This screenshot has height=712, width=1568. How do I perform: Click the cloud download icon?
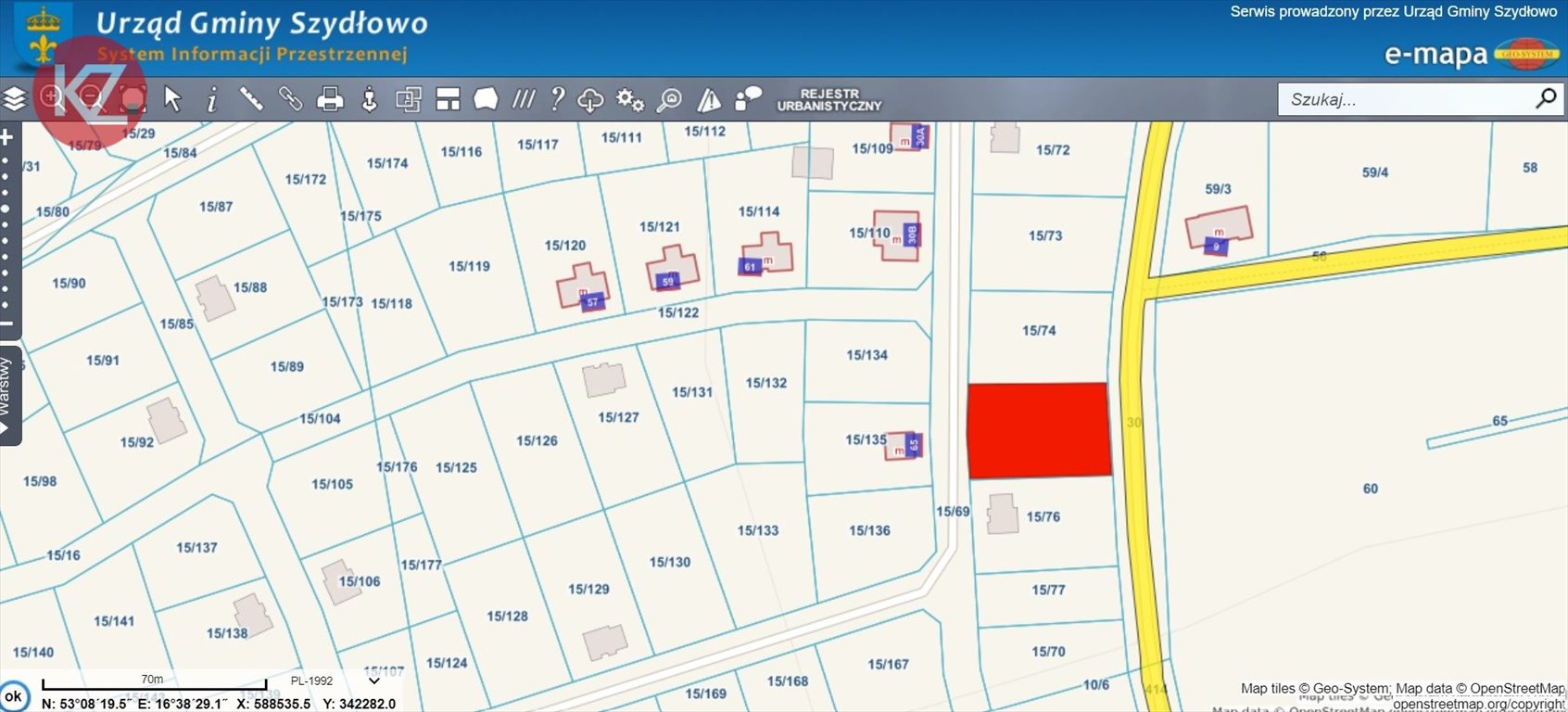coord(590,99)
